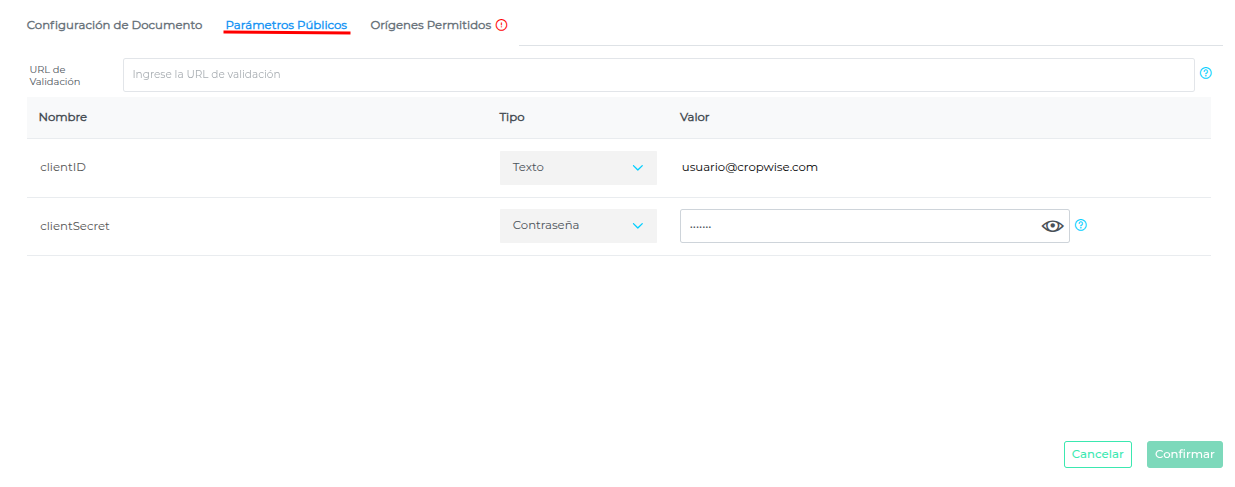This screenshot has height=487, width=1235.
Task: Click the Nombre column header
Action: pos(63,117)
